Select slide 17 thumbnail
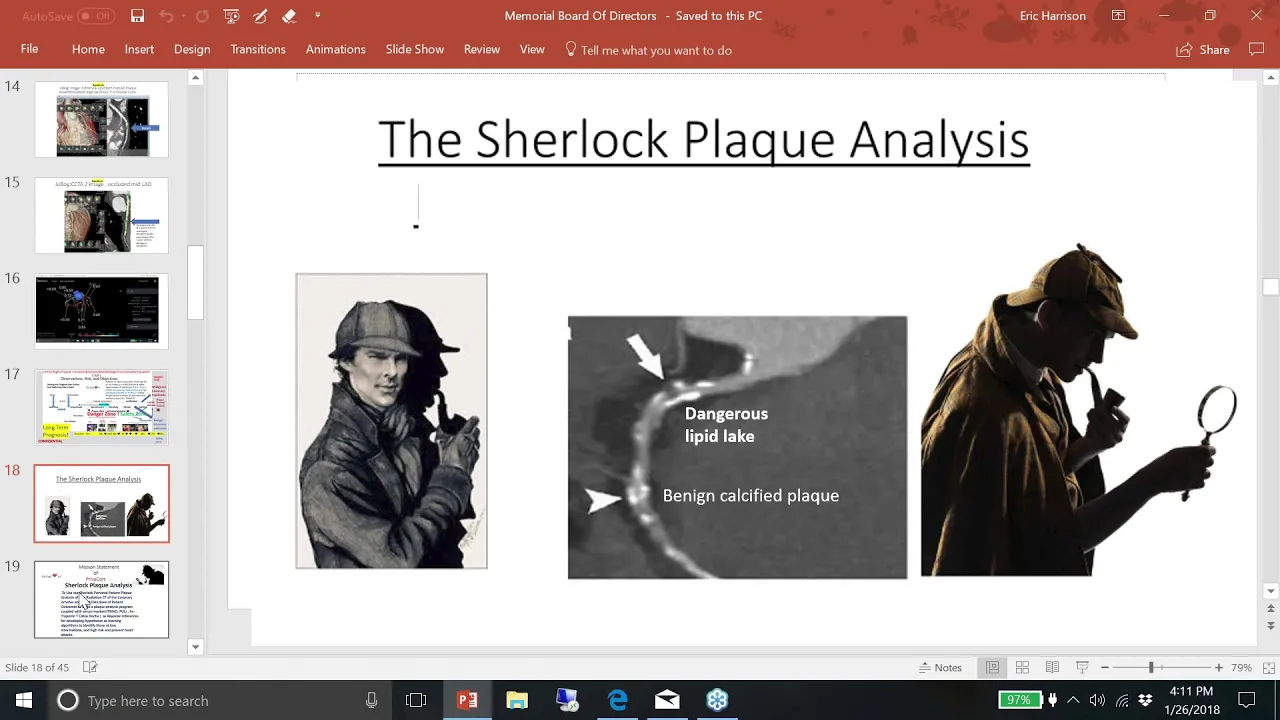The image size is (1280, 720). point(102,407)
